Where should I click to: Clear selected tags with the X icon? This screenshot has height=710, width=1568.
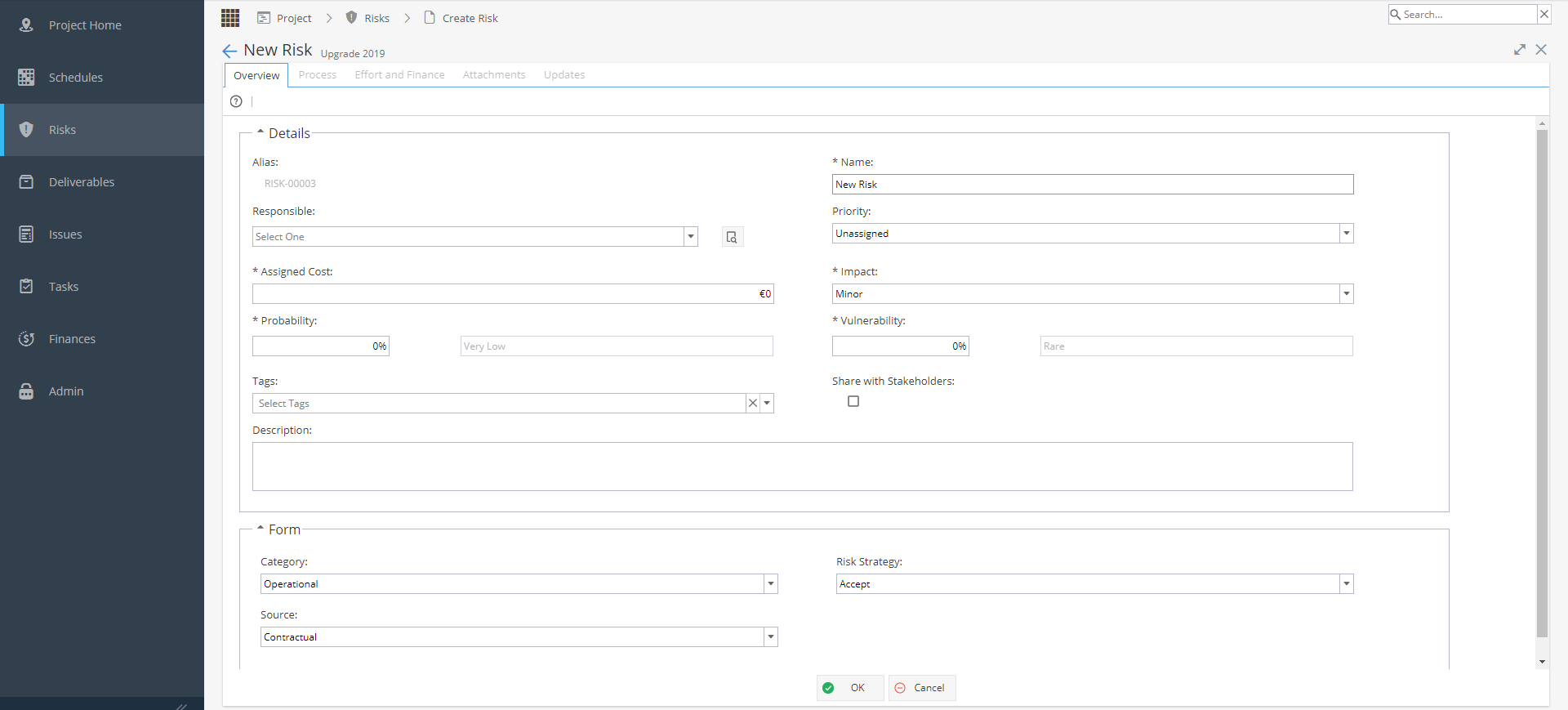(753, 404)
